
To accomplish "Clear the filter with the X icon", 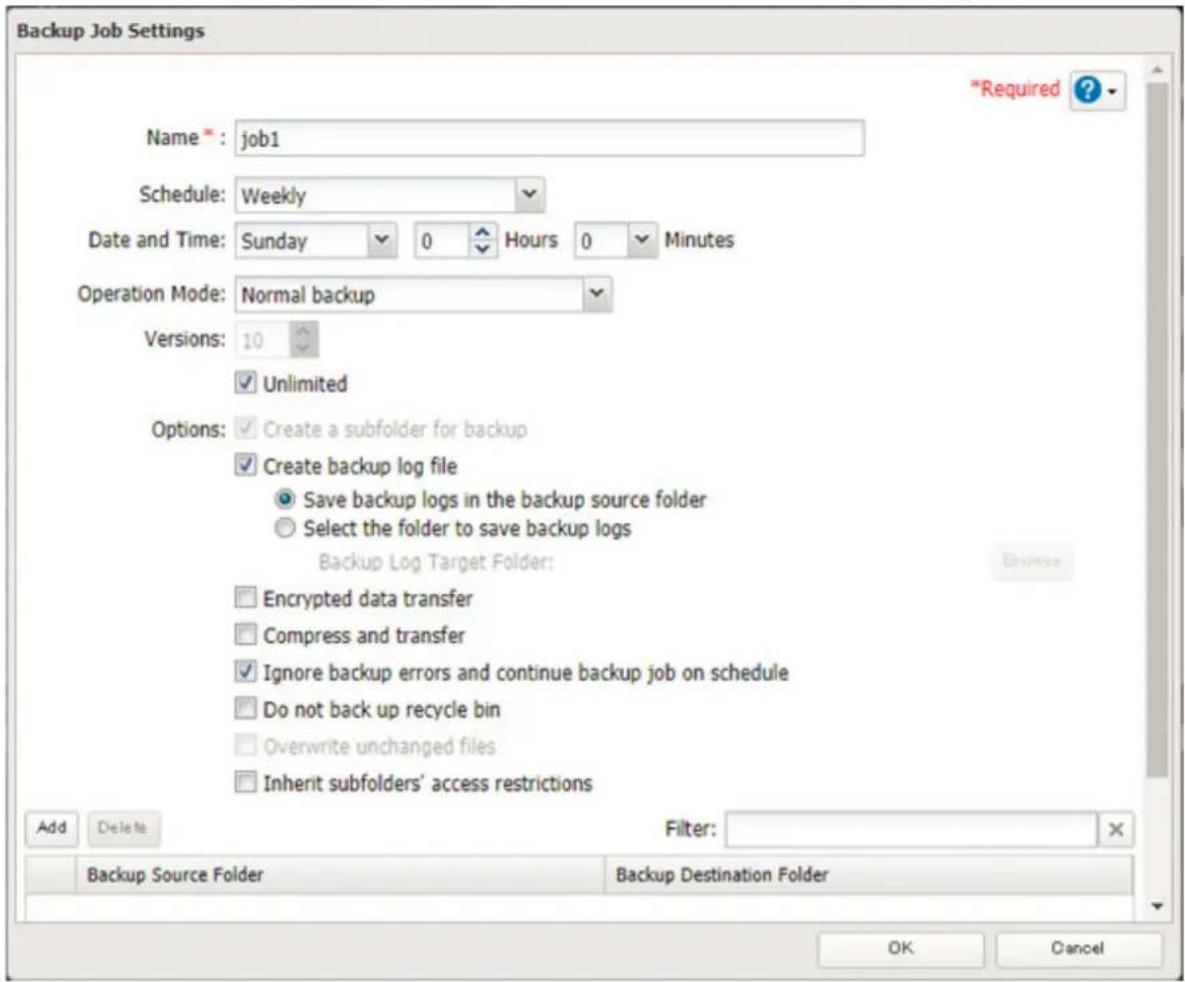I will point(1115,829).
